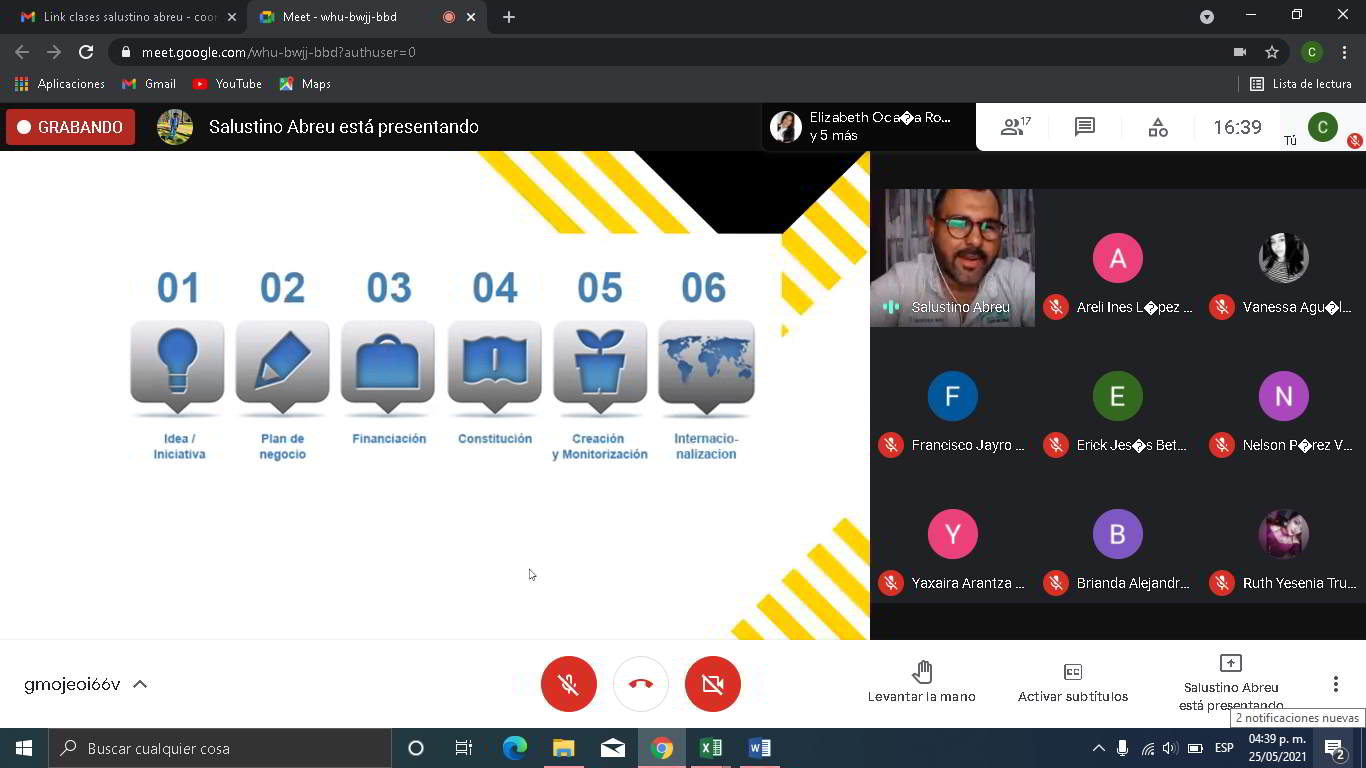Show hidden system tray icons chevron
The image size is (1366, 768).
1098,748
